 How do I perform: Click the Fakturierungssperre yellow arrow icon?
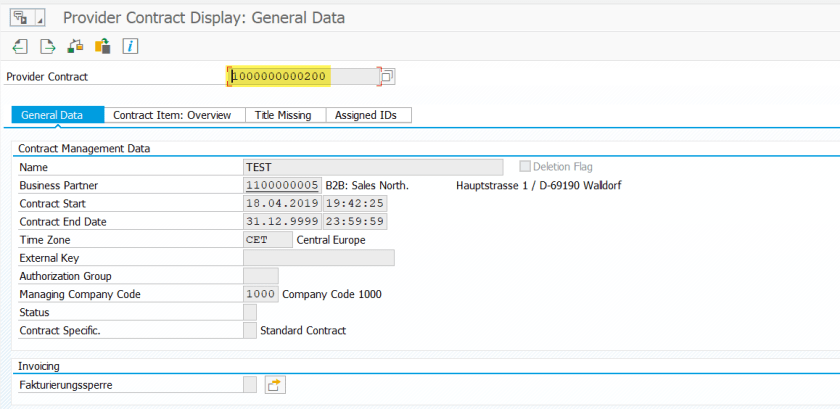(x=275, y=385)
